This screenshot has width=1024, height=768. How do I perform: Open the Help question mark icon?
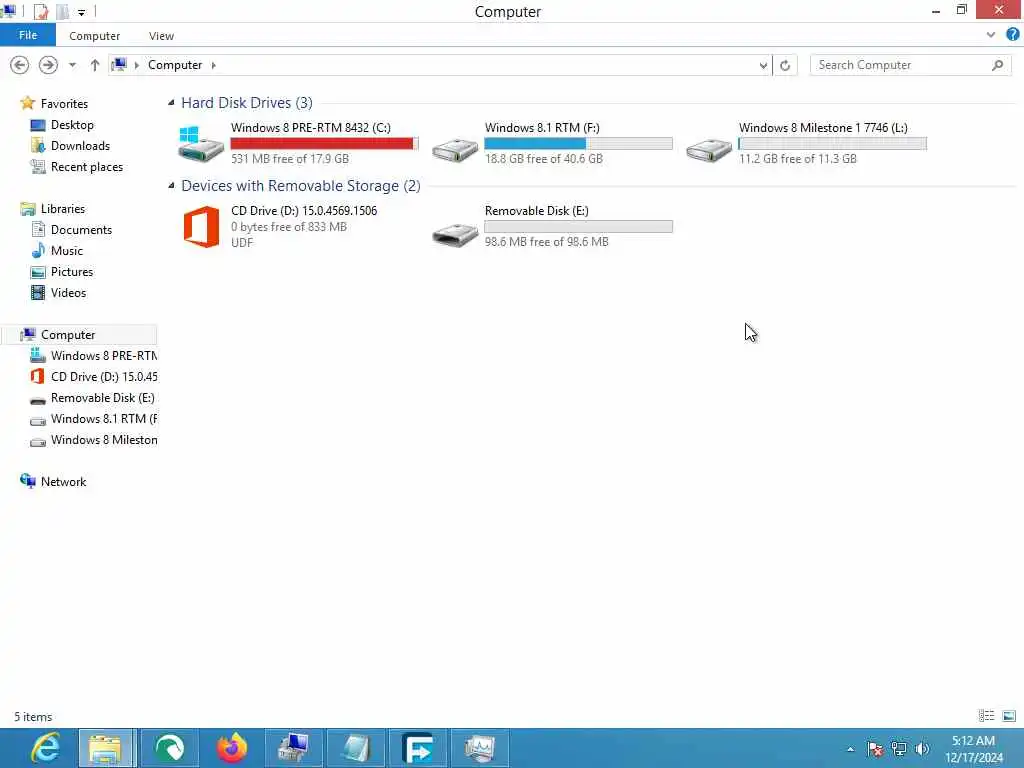tap(1013, 35)
